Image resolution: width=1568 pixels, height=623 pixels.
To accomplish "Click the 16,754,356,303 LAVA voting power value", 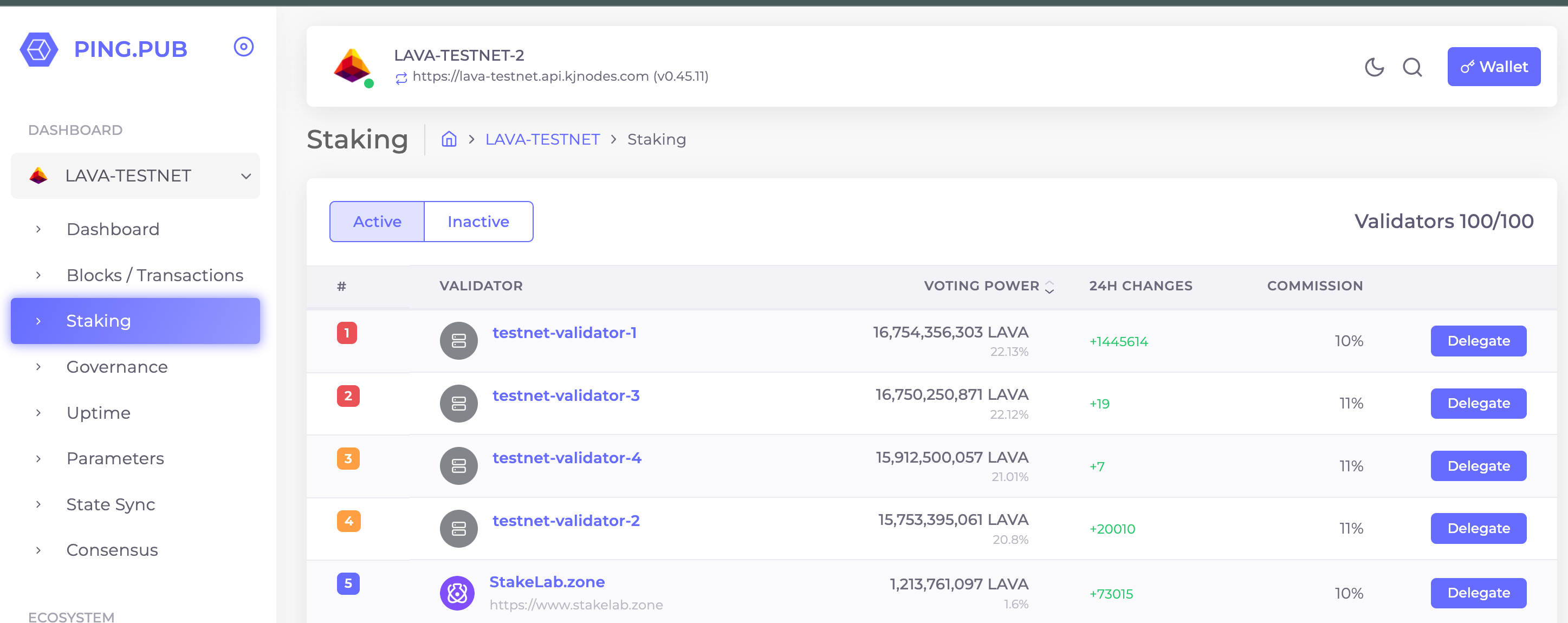I will click(x=950, y=333).
